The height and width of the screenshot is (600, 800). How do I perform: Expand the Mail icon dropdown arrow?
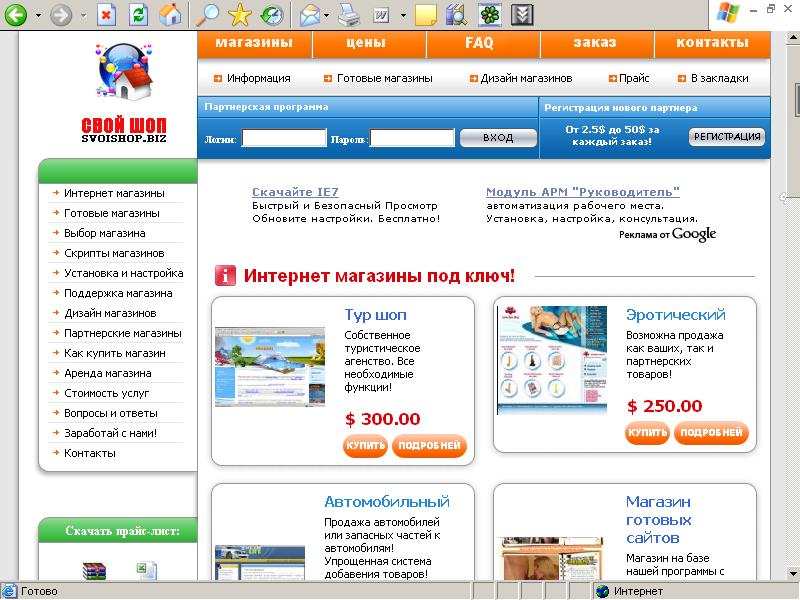coord(328,16)
